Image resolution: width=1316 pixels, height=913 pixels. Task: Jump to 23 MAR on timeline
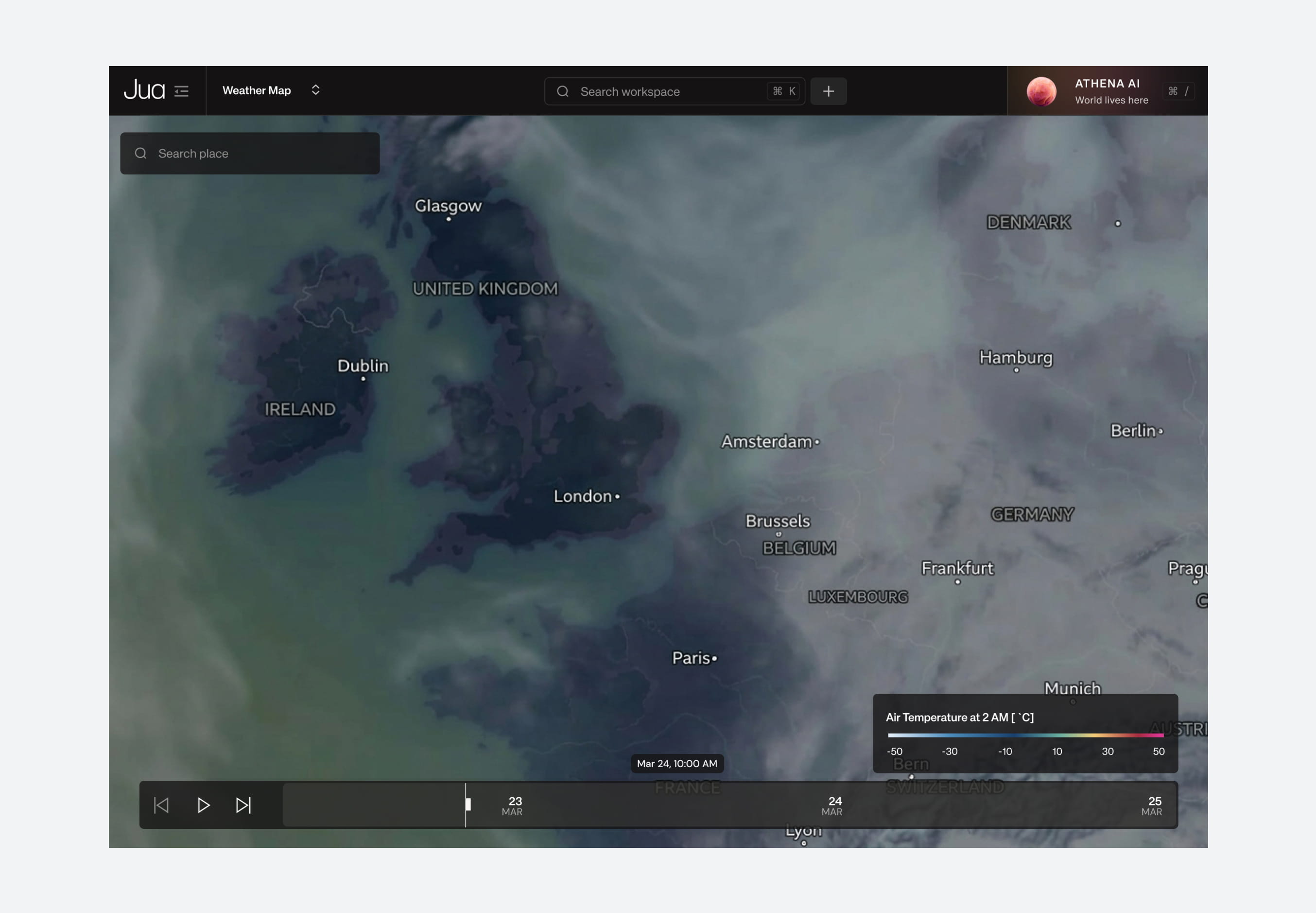pyautogui.click(x=513, y=806)
